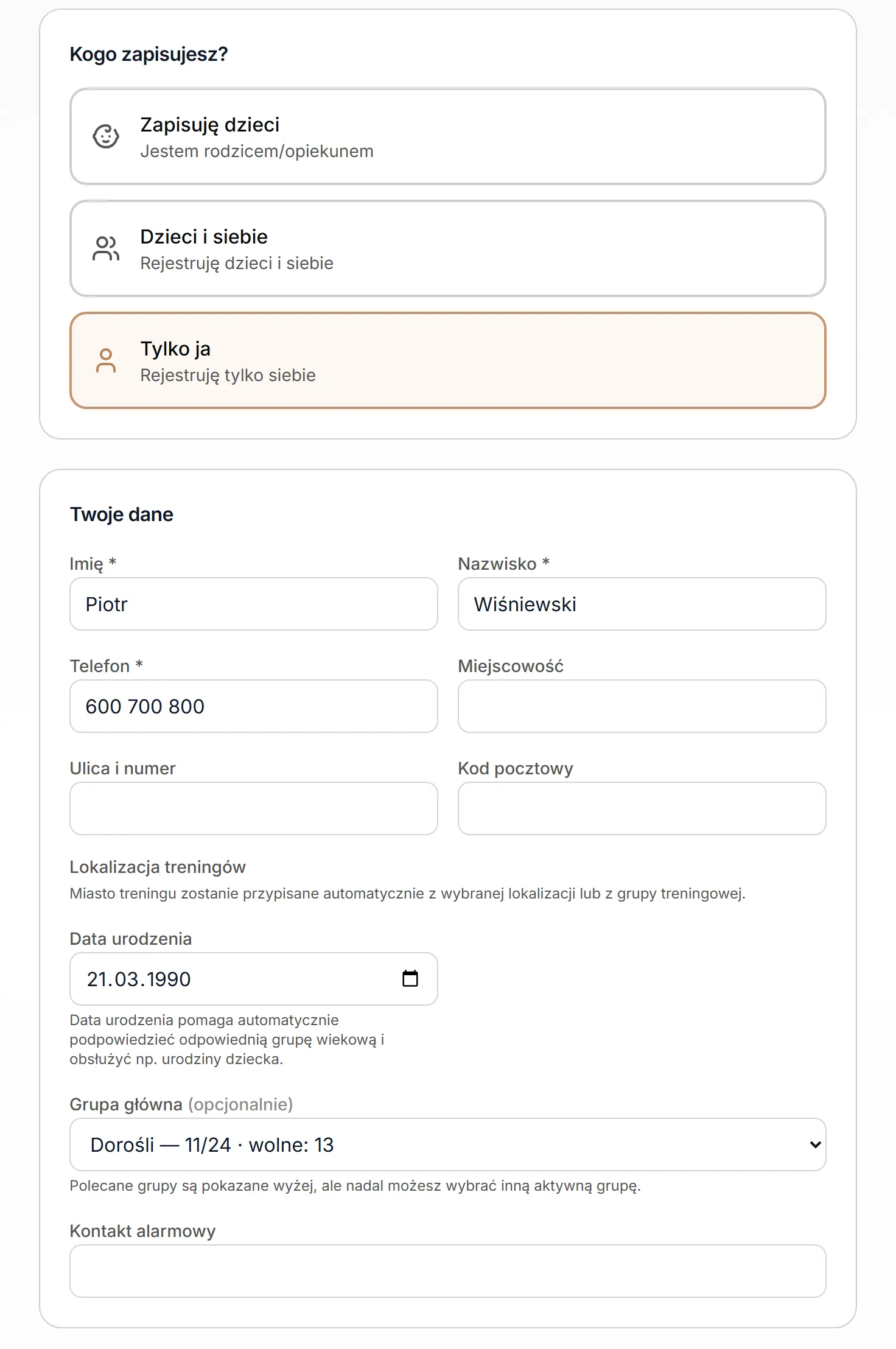
Task: Click the Data urodzenia field showing 21.03.1990
Action: [x=254, y=979]
